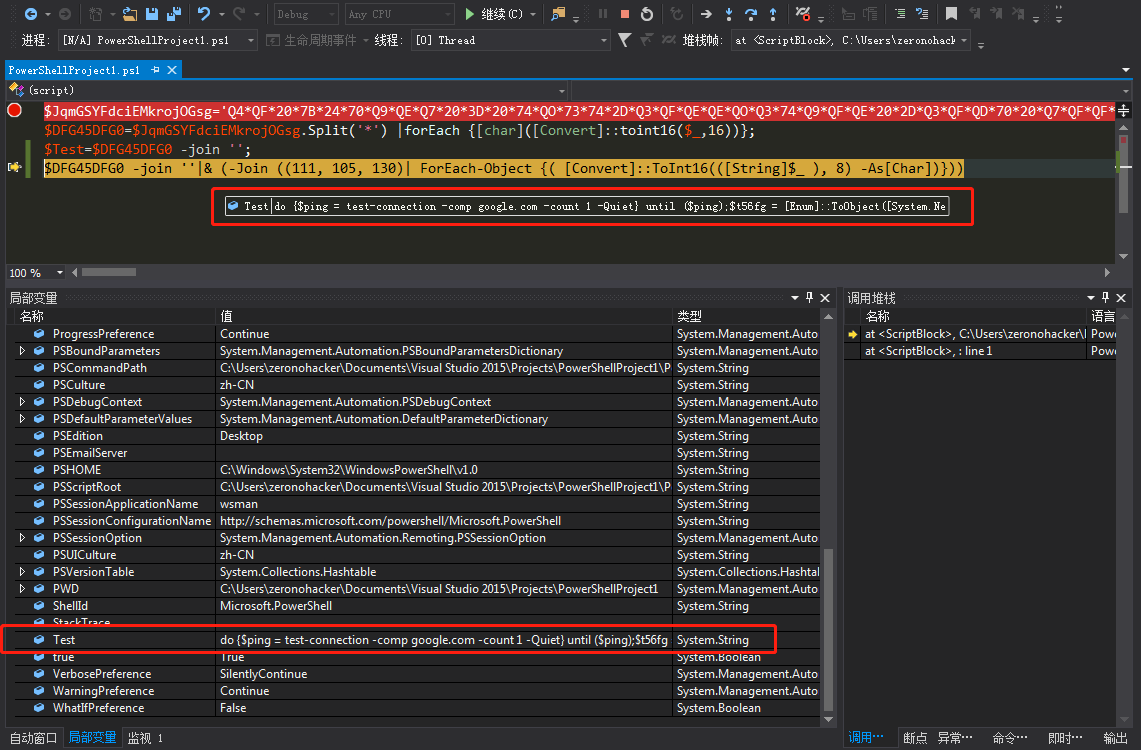1141x750 pixels.
Task: Select the Test variable row
Action: tap(417, 639)
